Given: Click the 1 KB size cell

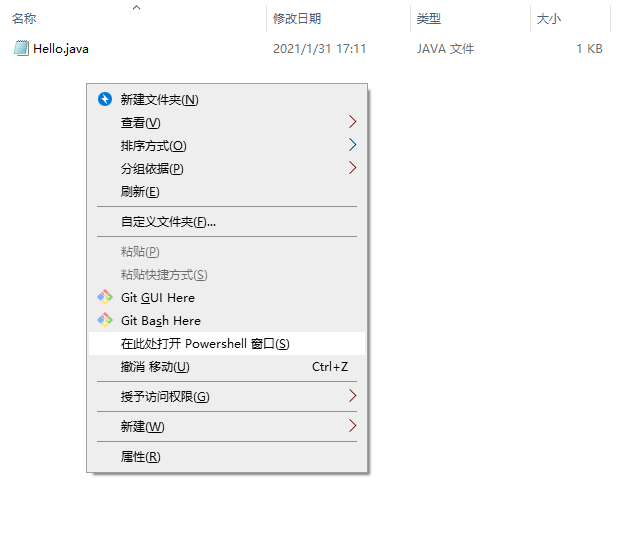Looking at the screenshot, I should pyautogui.click(x=589, y=49).
